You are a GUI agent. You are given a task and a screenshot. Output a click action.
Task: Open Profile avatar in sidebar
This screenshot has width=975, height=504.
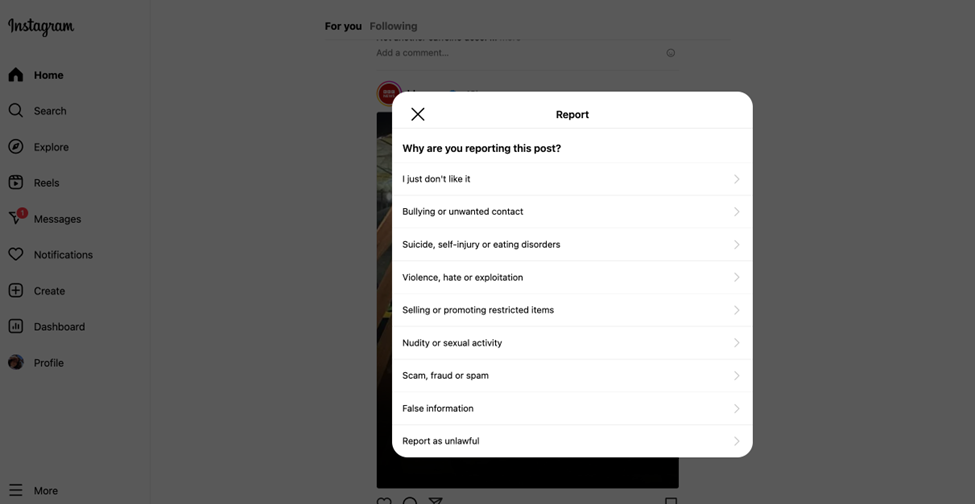16,363
